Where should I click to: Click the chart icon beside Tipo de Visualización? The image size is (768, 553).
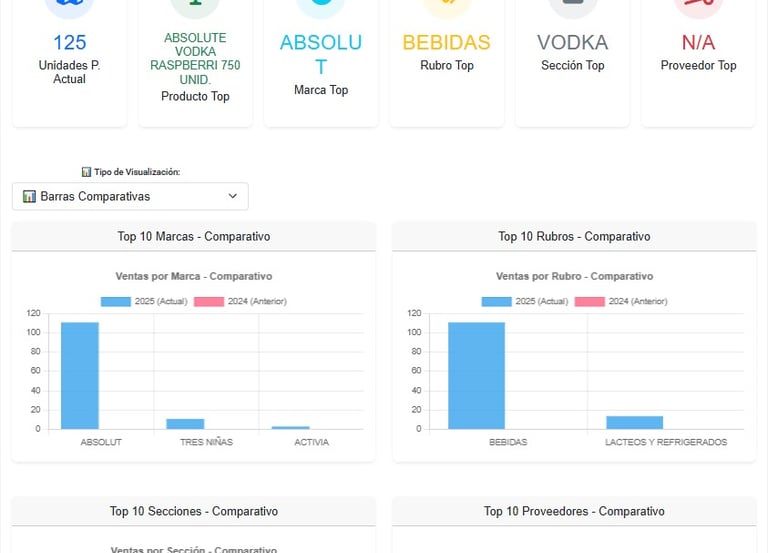(86, 172)
